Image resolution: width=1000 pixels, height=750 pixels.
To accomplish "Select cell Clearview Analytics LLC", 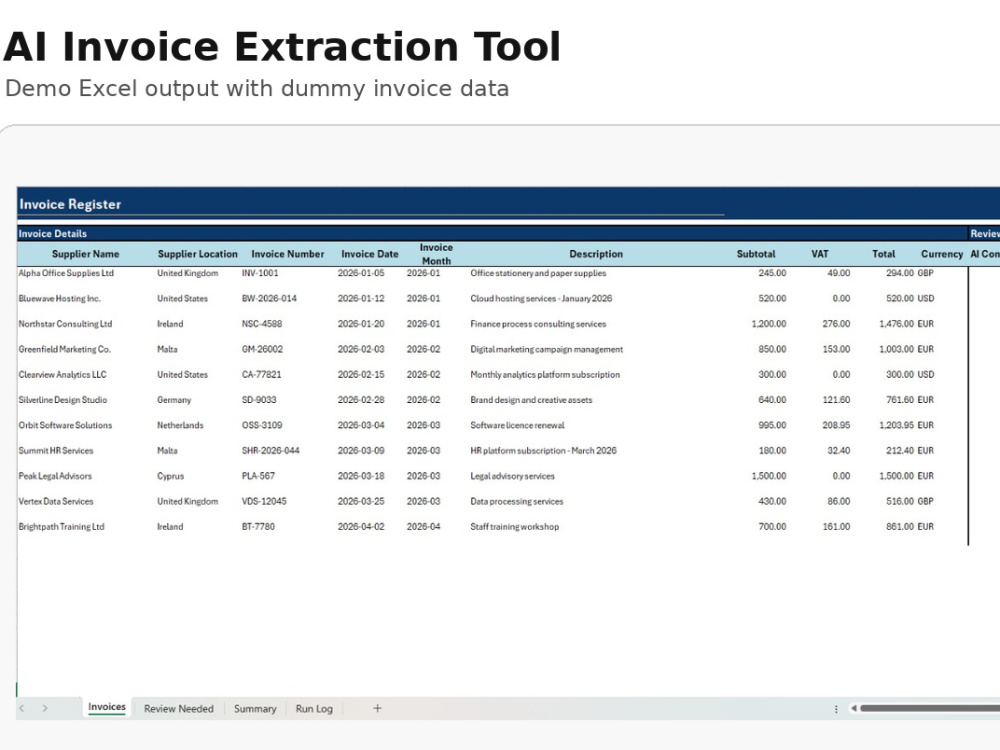I will [x=62, y=374].
